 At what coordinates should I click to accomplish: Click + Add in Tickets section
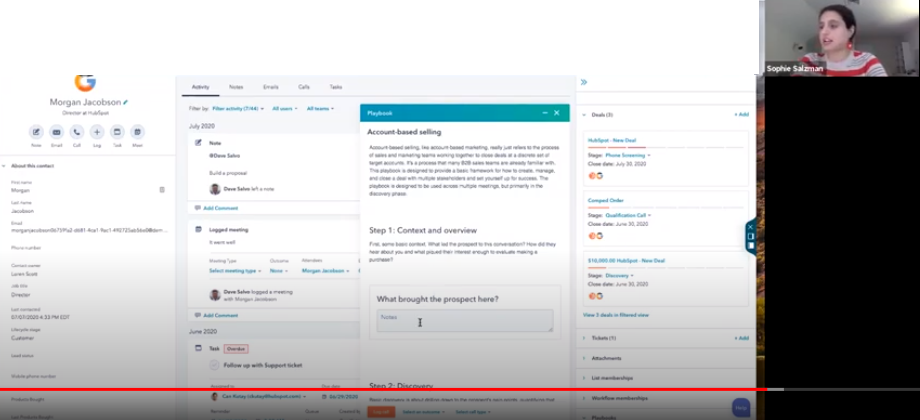click(742, 338)
